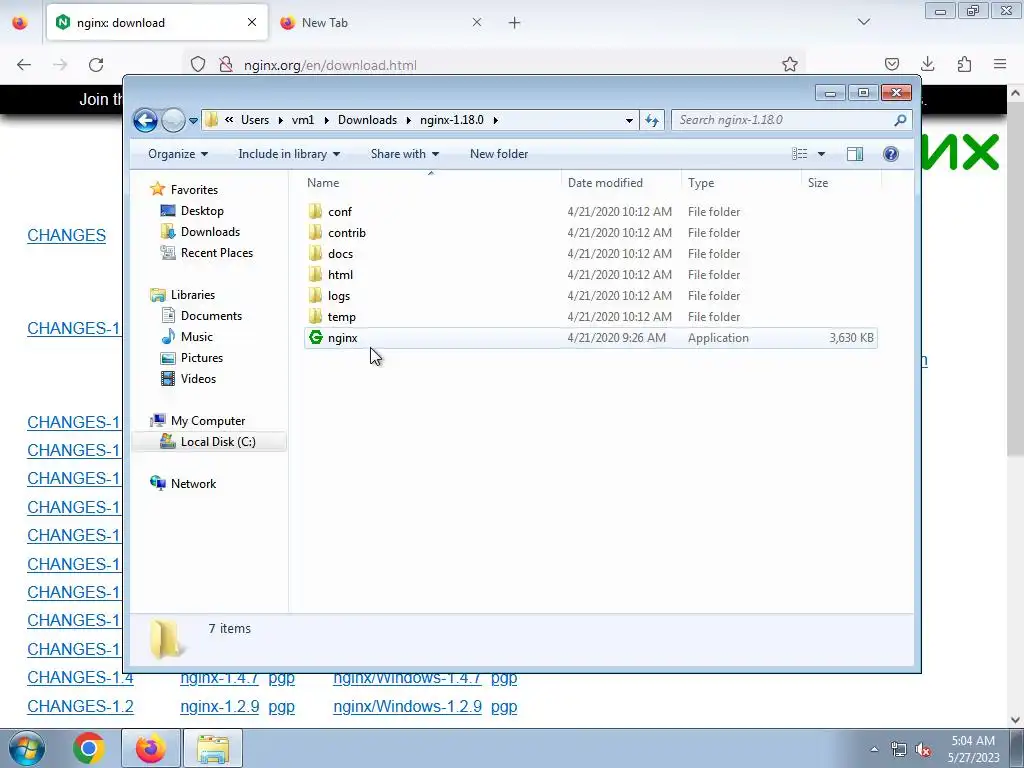Select Pictures library
This screenshot has height=768, width=1024.
(x=202, y=357)
